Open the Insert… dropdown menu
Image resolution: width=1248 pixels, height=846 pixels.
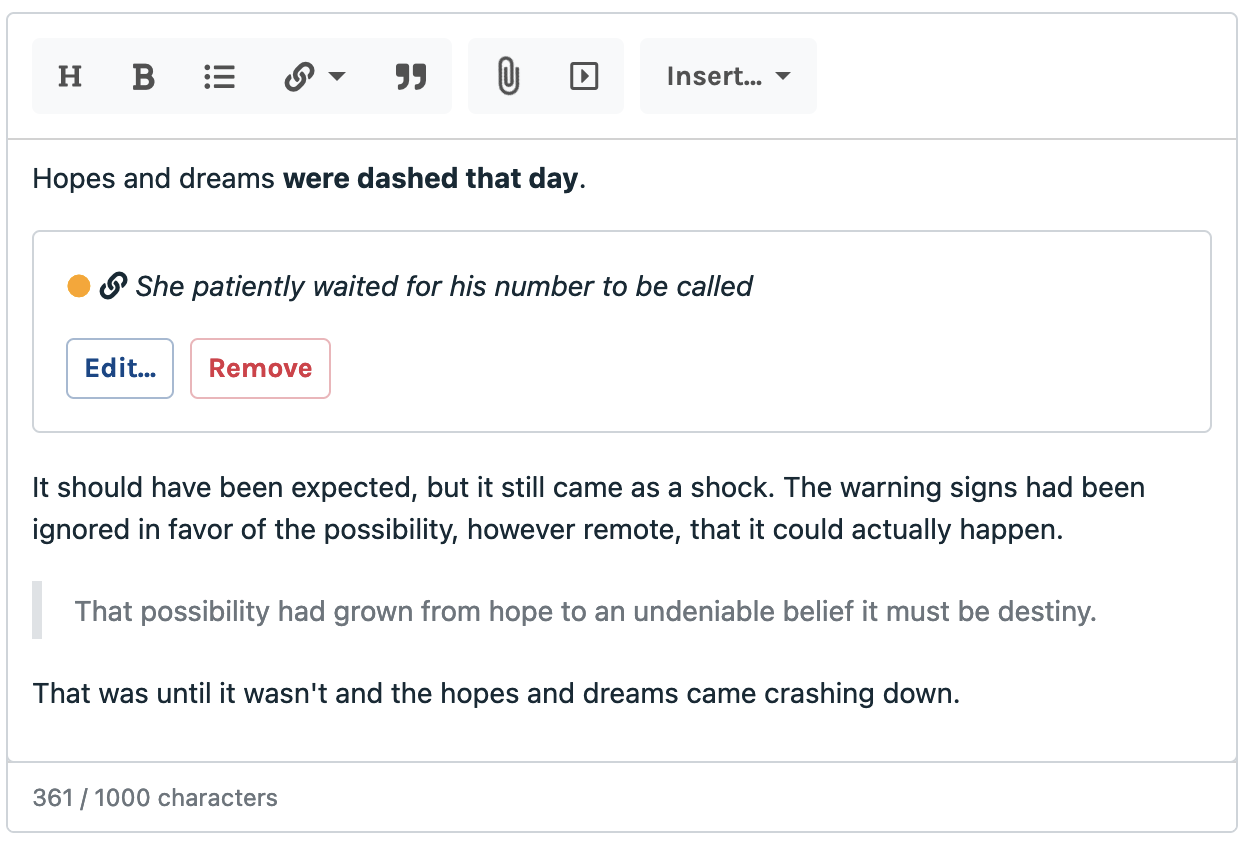[728, 76]
